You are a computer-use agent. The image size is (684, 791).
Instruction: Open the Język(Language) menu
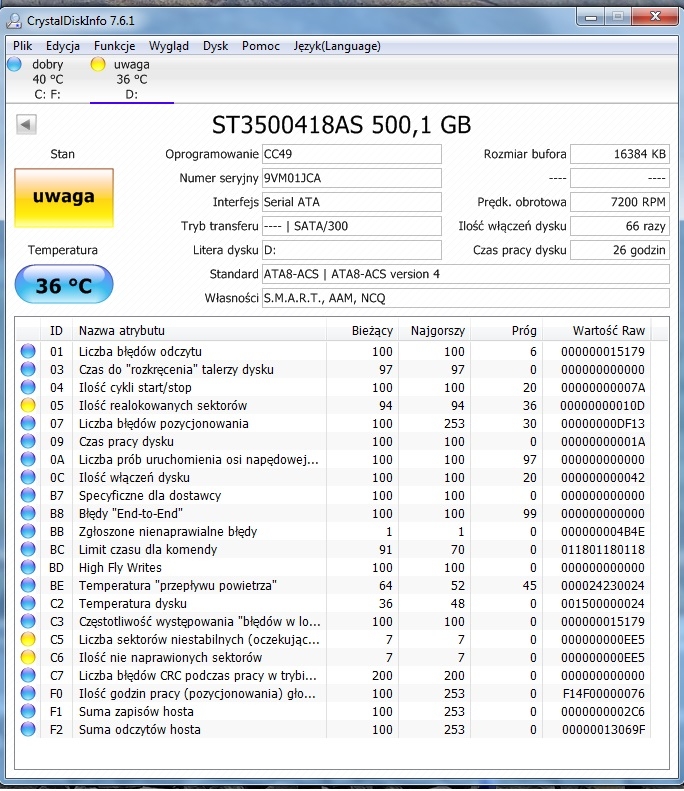point(337,46)
